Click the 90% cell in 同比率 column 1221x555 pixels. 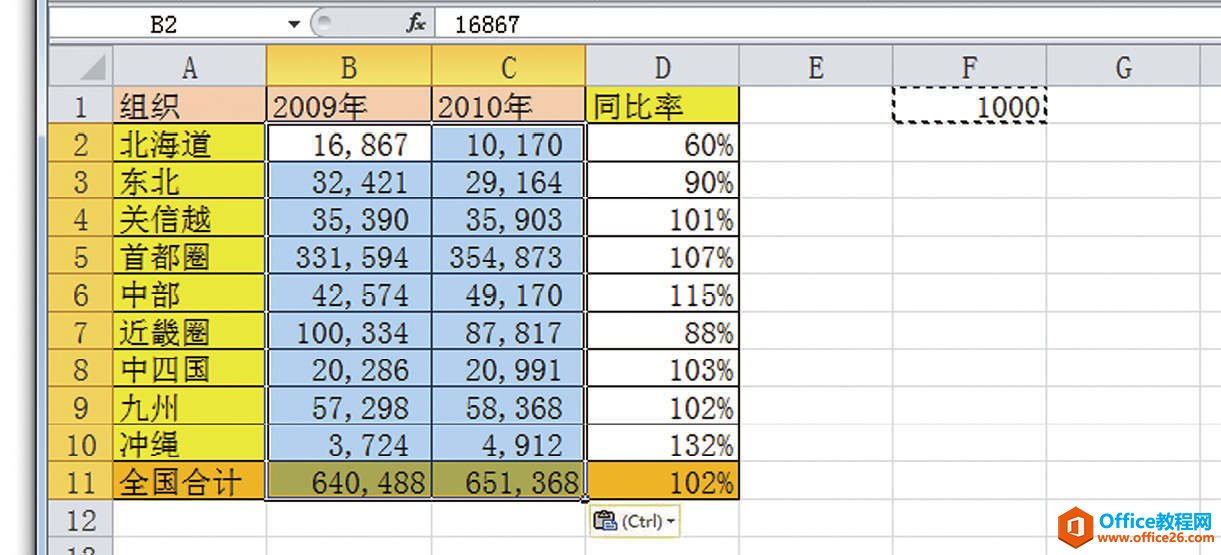point(663,182)
